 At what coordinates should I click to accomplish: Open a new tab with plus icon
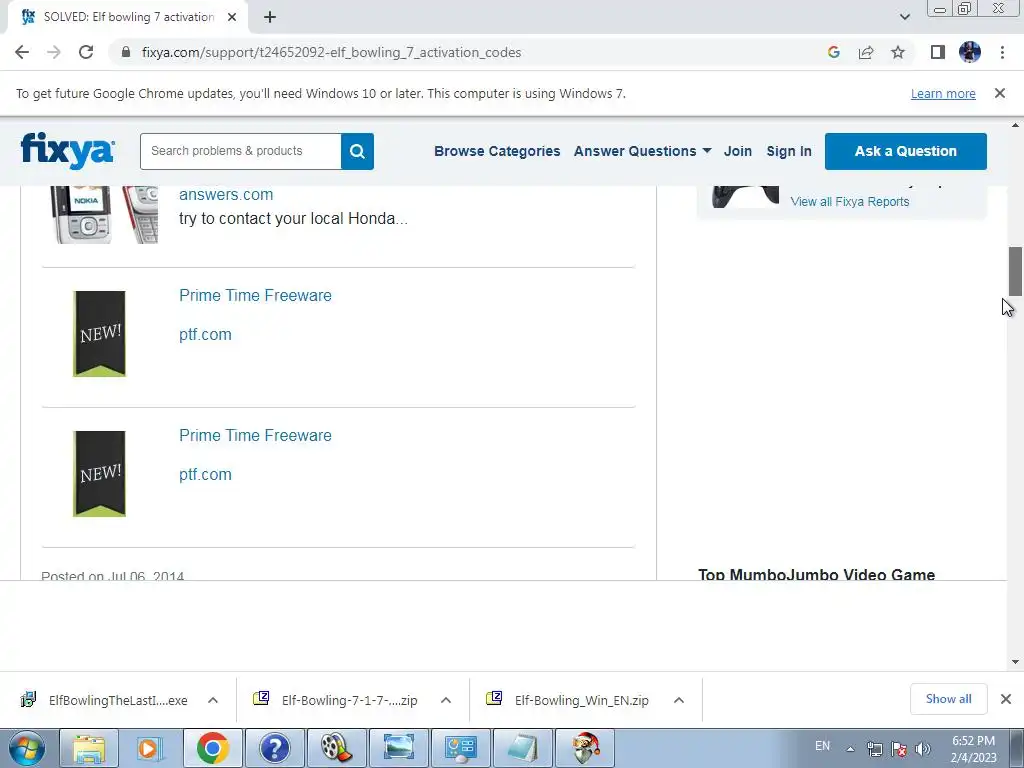click(x=270, y=17)
